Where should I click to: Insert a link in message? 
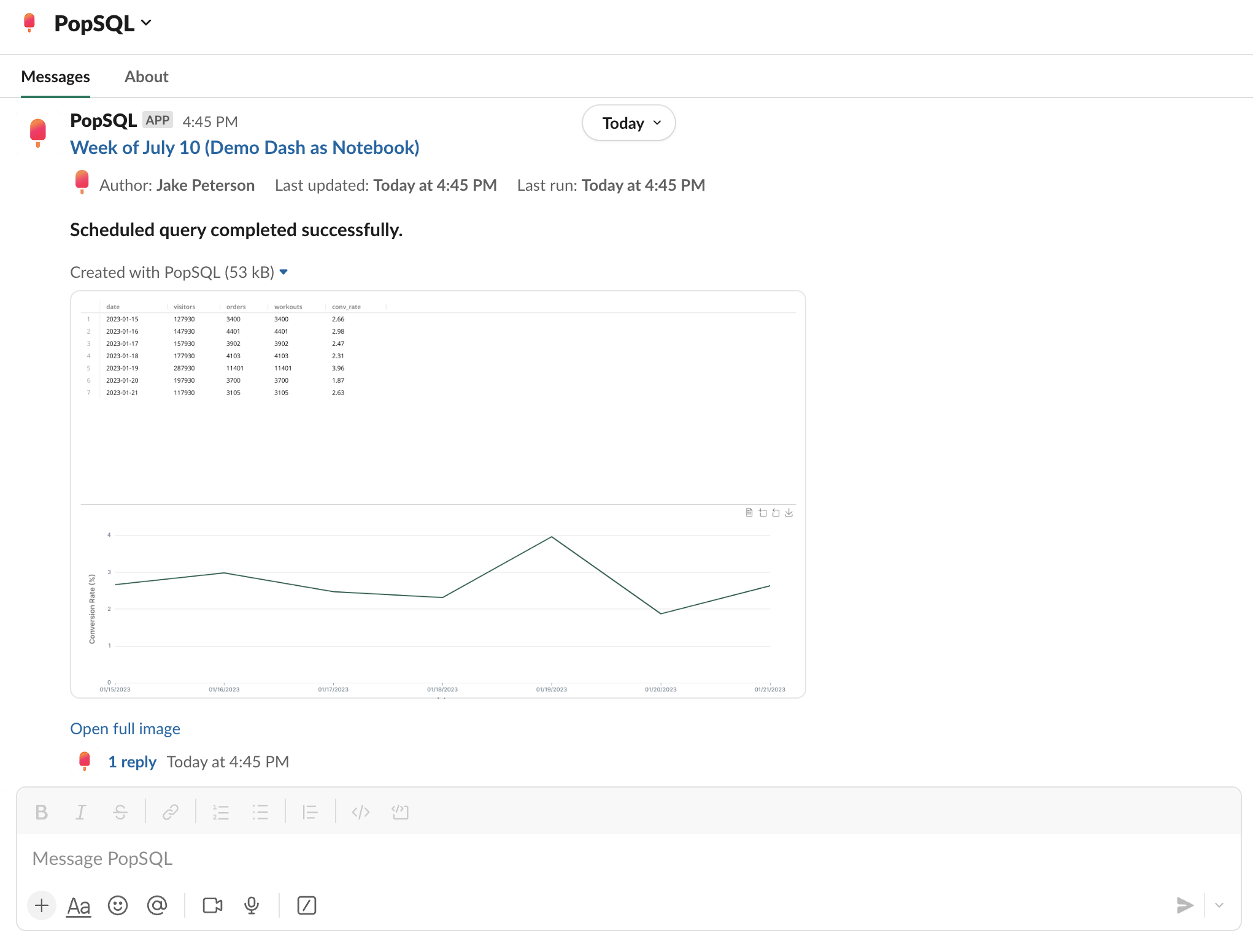pos(170,812)
